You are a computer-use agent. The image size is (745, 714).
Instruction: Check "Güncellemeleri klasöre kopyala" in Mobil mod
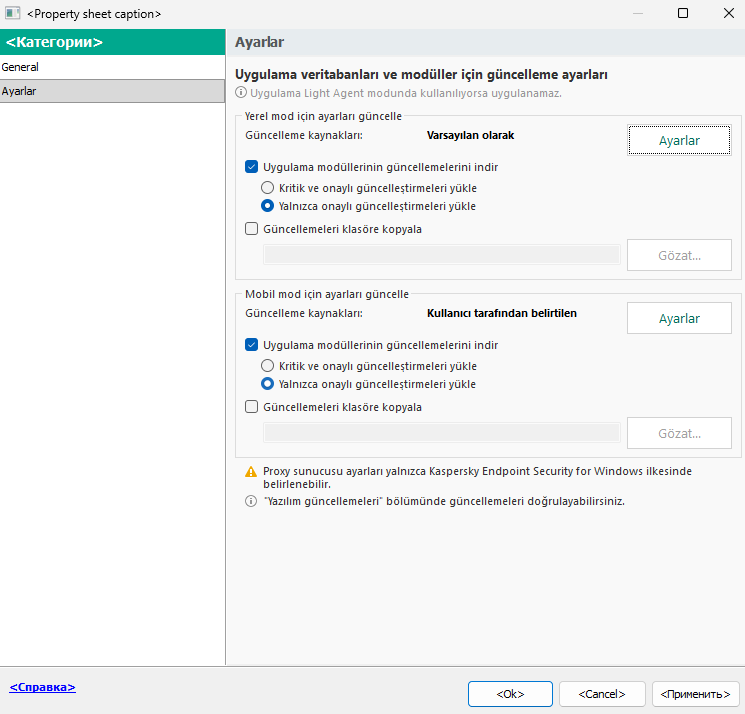(252, 407)
